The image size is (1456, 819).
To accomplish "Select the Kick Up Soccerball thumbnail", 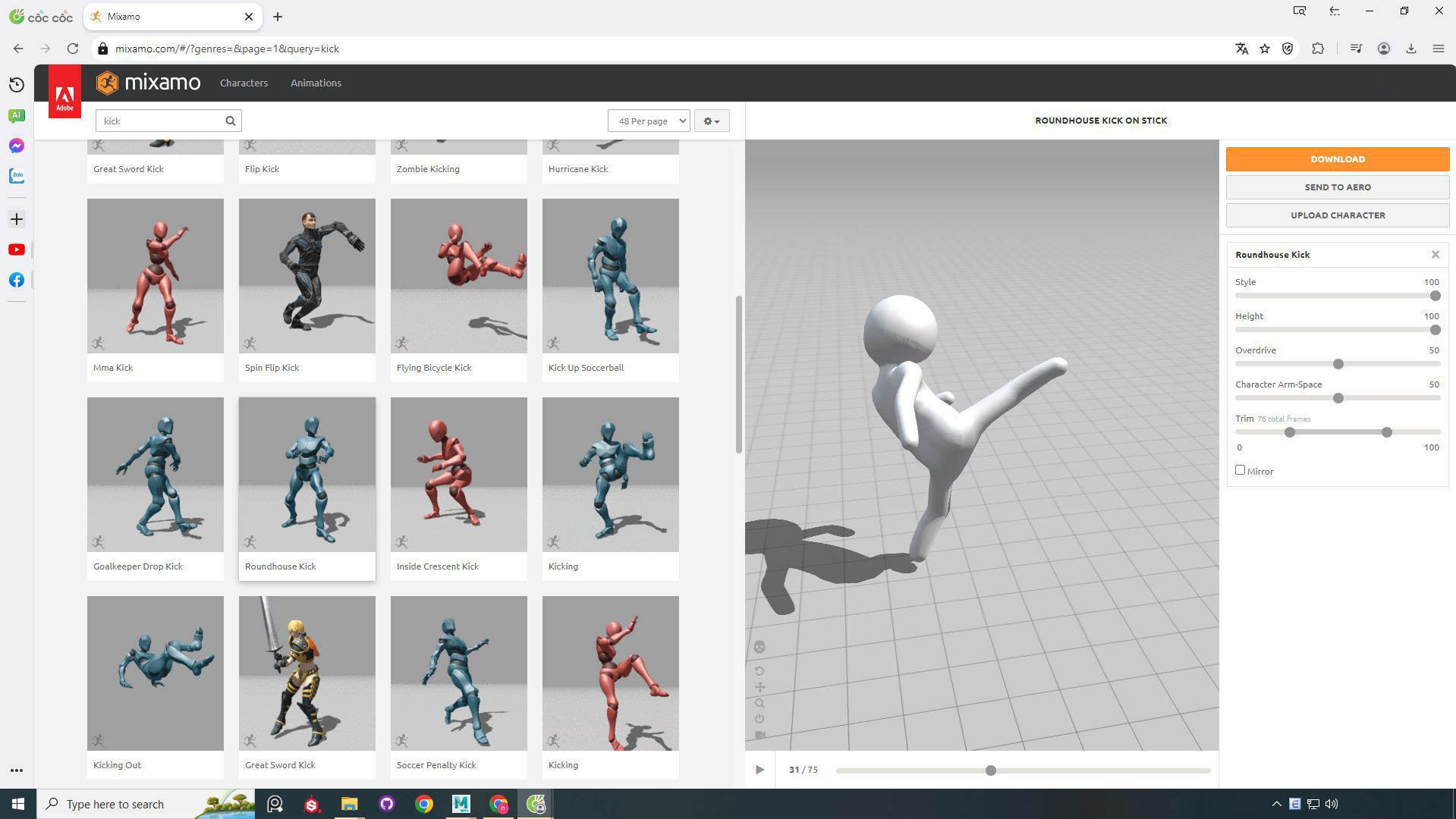I will click(611, 276).
